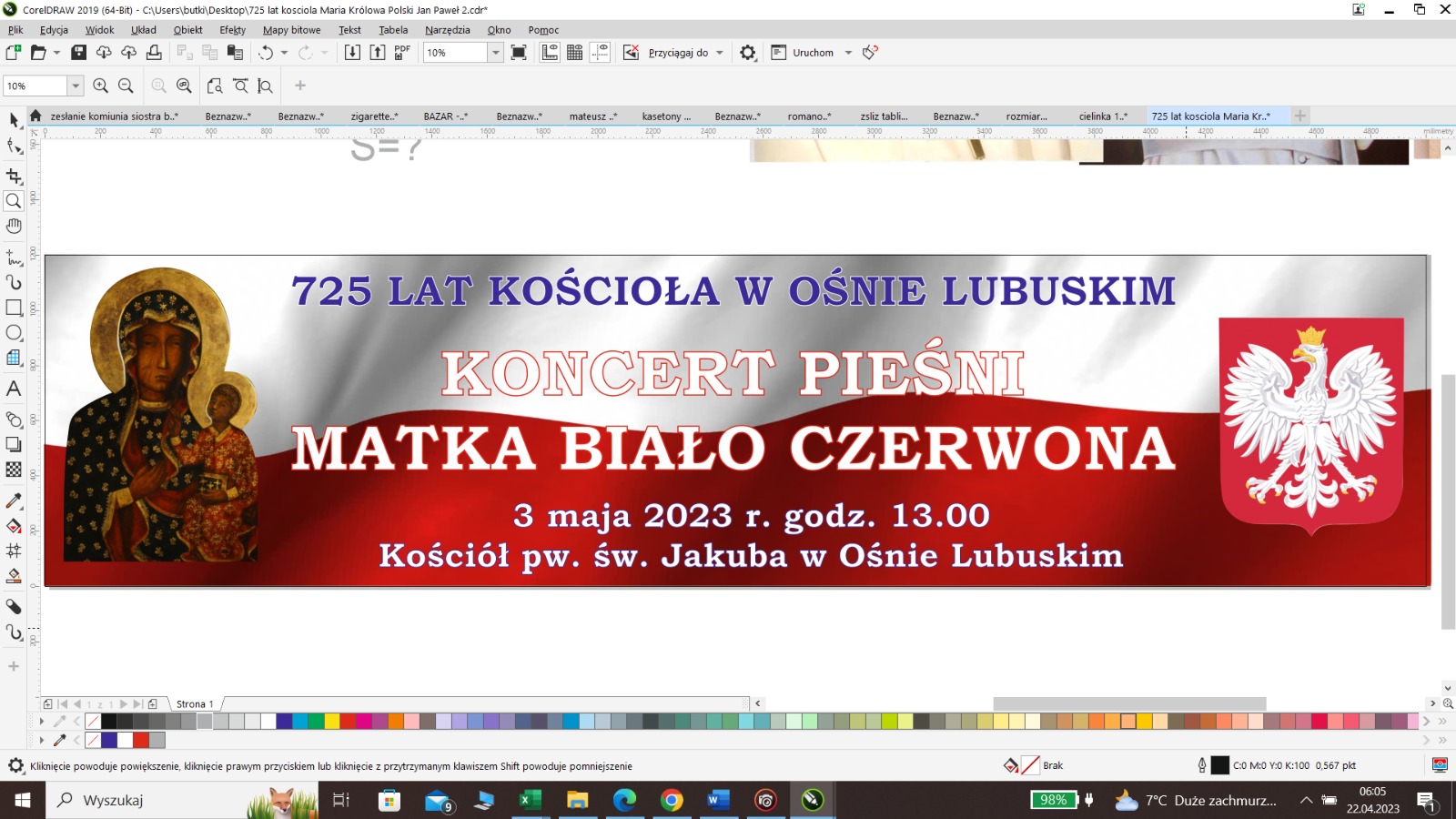Toggle snapping off icon next to Przyciągaj do
Image resolution: width=1456 pixels, height=819 pixels.
631,53
